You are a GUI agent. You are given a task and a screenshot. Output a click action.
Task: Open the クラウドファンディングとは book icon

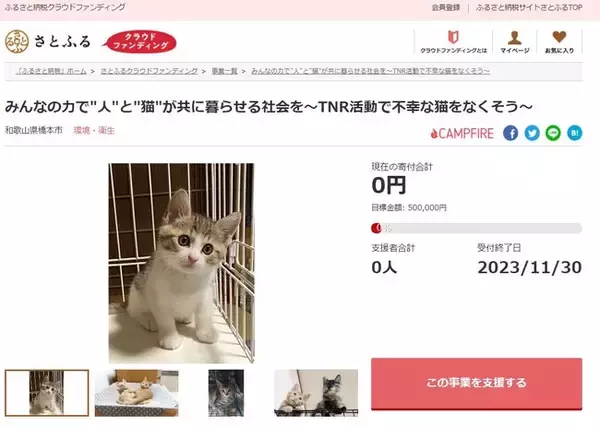click(453, 37)
